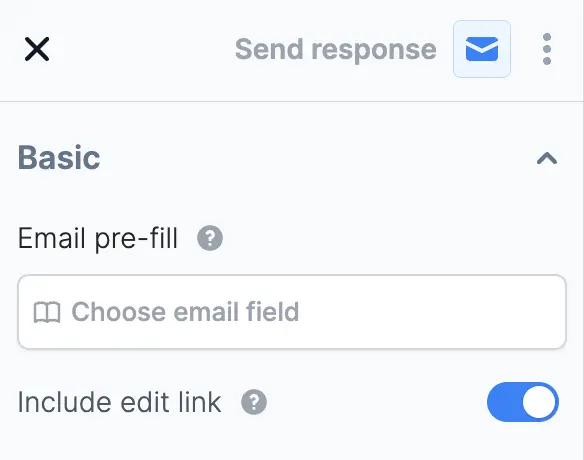Show help for Include edit link
Viewport: 584px width, 460px height.
[254, 402]
